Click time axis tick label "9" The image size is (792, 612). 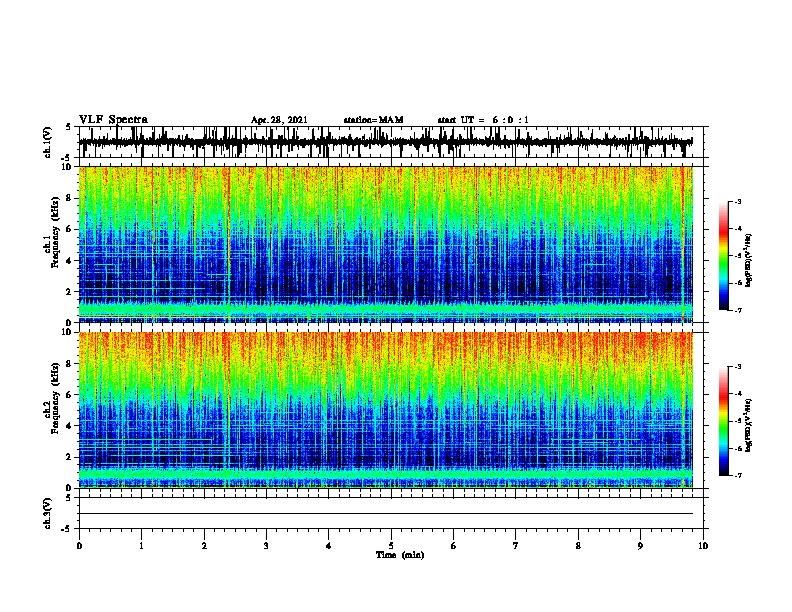(640, 546)
